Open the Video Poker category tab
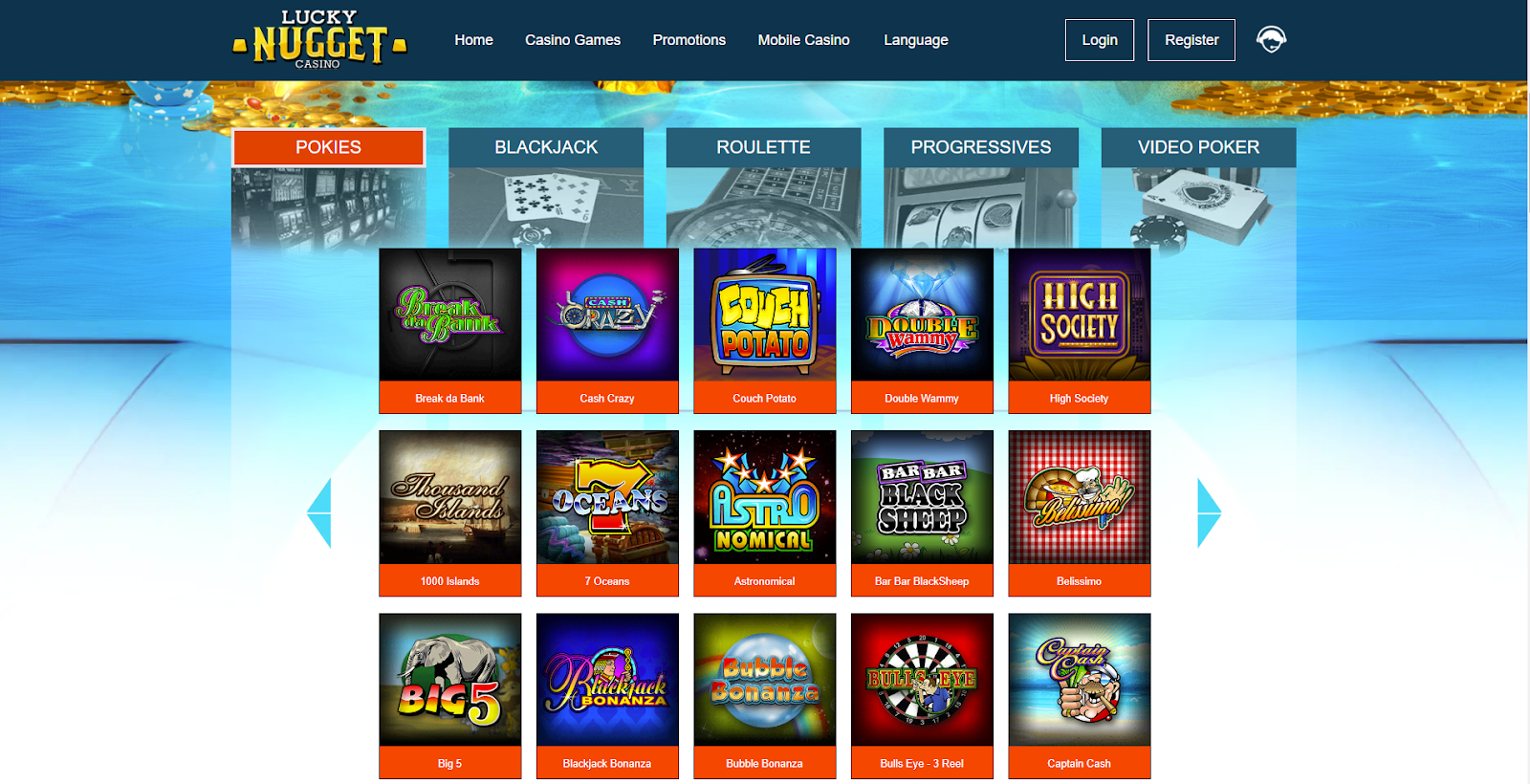The height and width of the screenshot is (784, 1530). 1199,147
